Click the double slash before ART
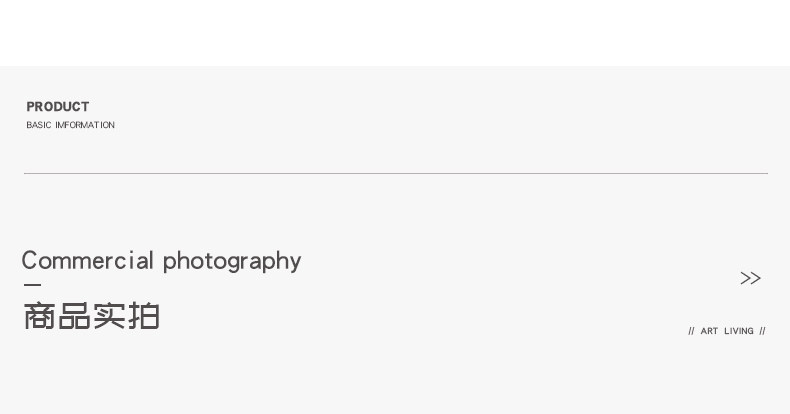790x414 pixels. [x=691, y=331]
